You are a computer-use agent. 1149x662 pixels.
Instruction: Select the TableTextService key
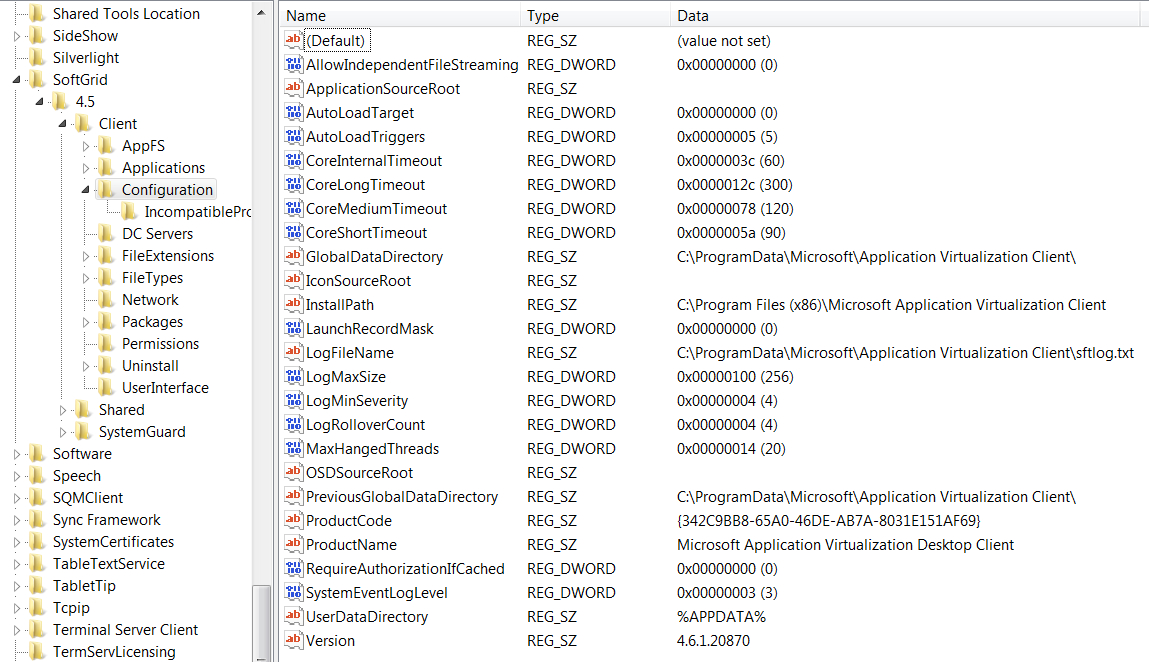108,564
